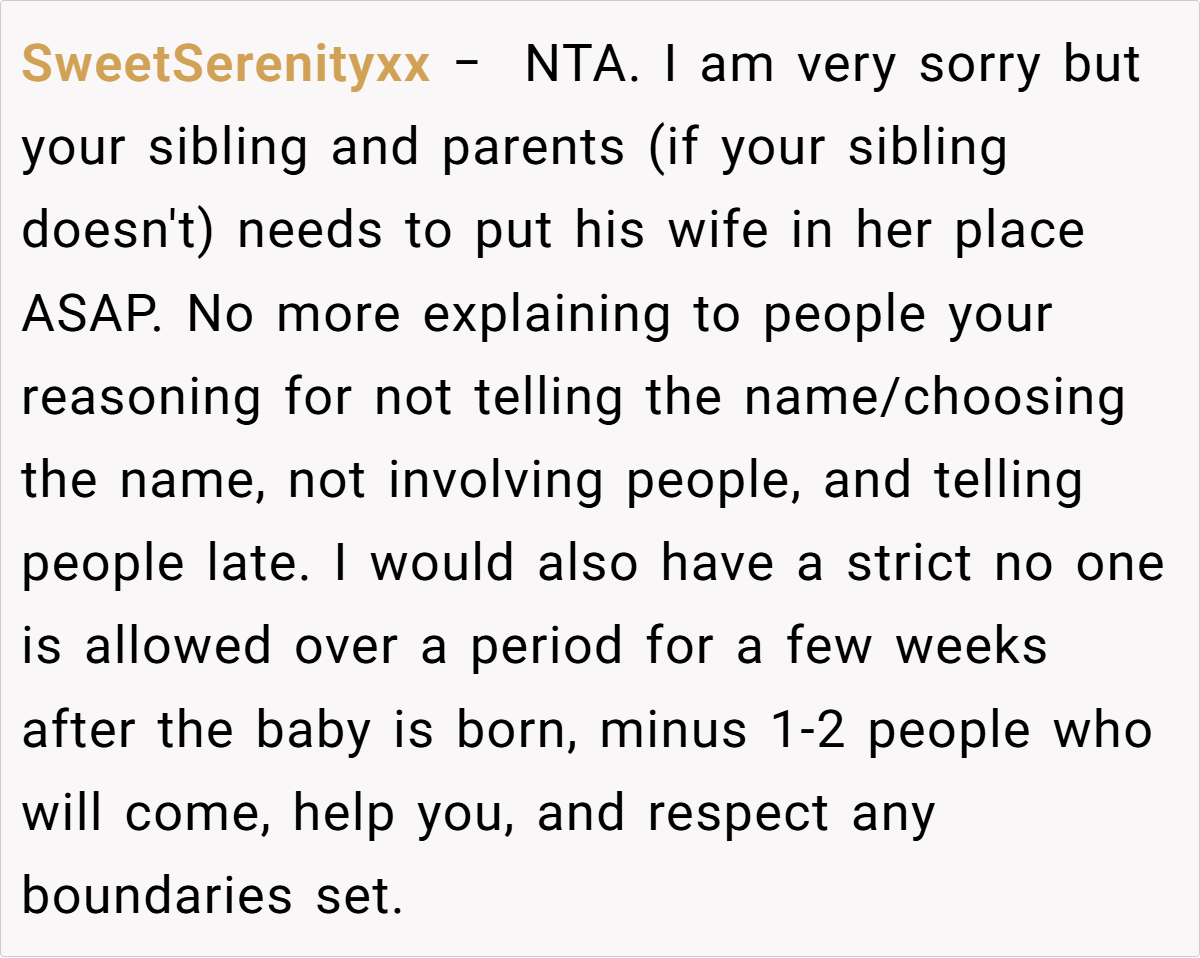Click the text "name/choosing" in the comment

click(934, 397)
